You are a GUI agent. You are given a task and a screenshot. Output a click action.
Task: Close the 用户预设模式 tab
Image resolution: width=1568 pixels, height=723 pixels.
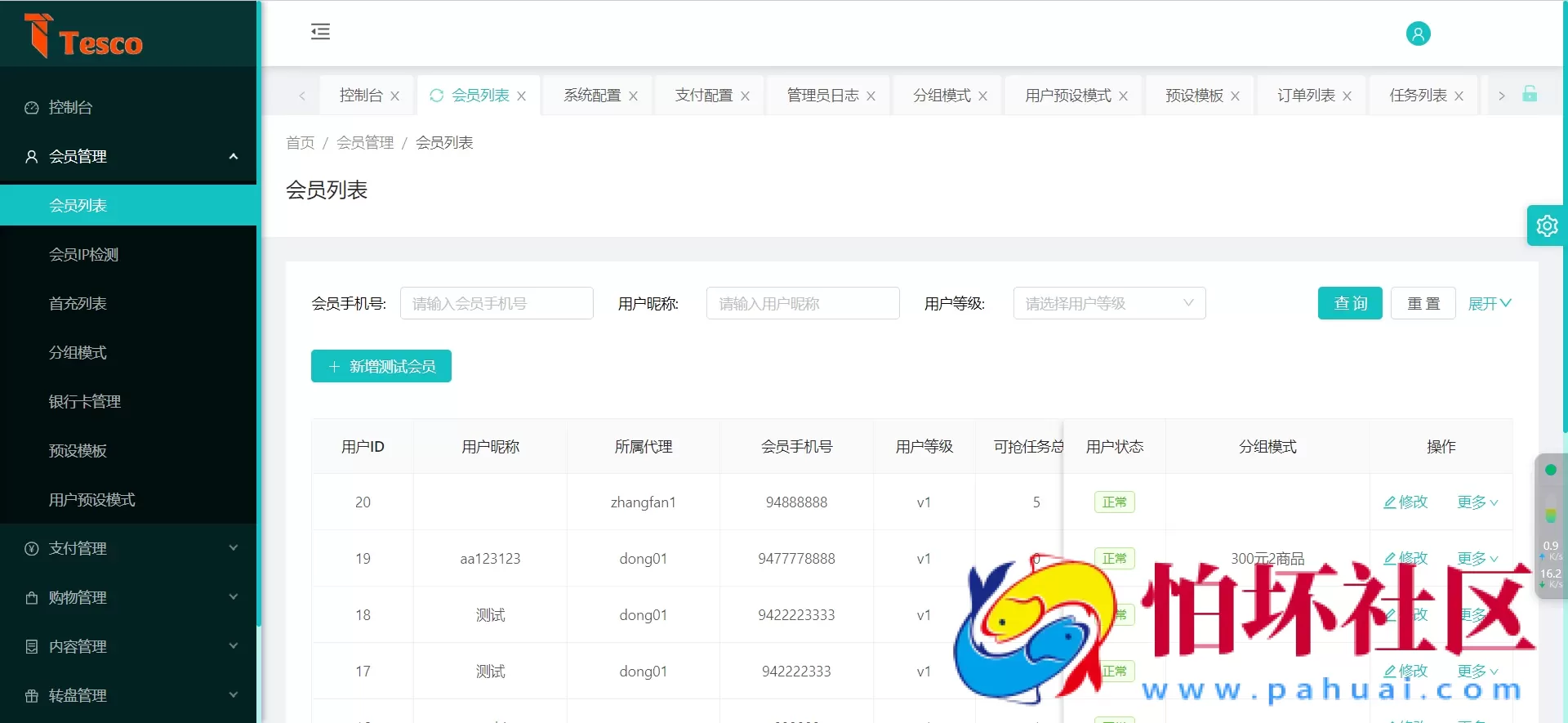click(x=1124, y=96)
